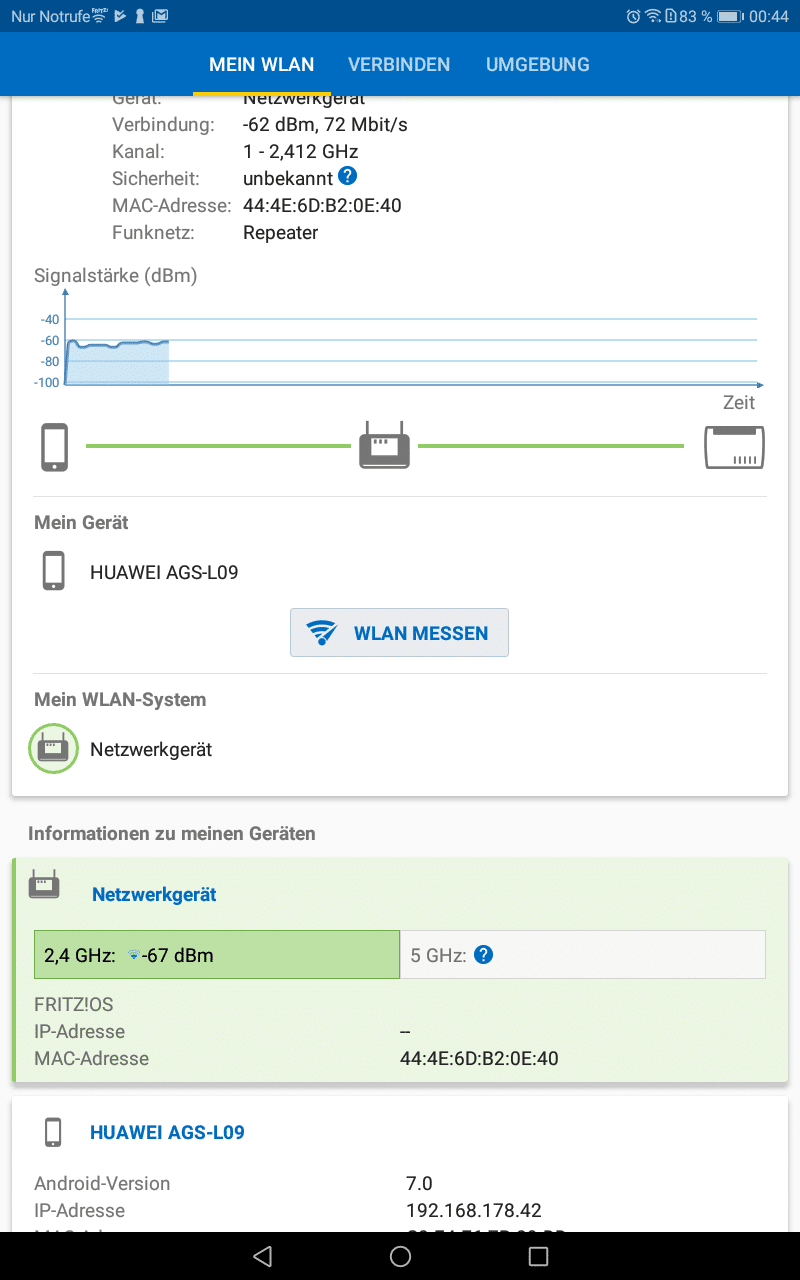
Task: Open the blue Netzwerkgerät heading link
Action: pyautogui.click(x=154, y=895)
